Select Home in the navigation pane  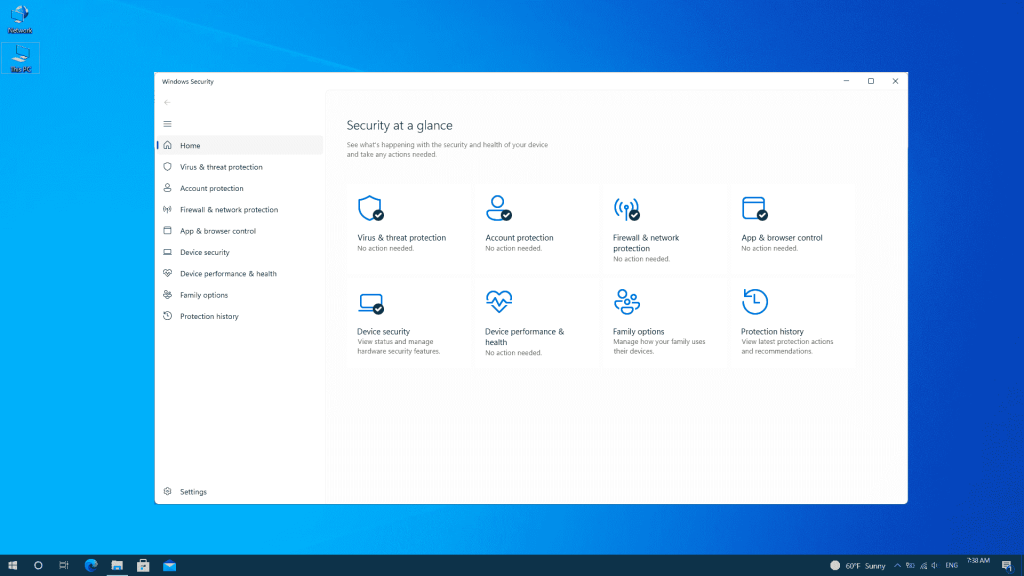coord(240,145)
